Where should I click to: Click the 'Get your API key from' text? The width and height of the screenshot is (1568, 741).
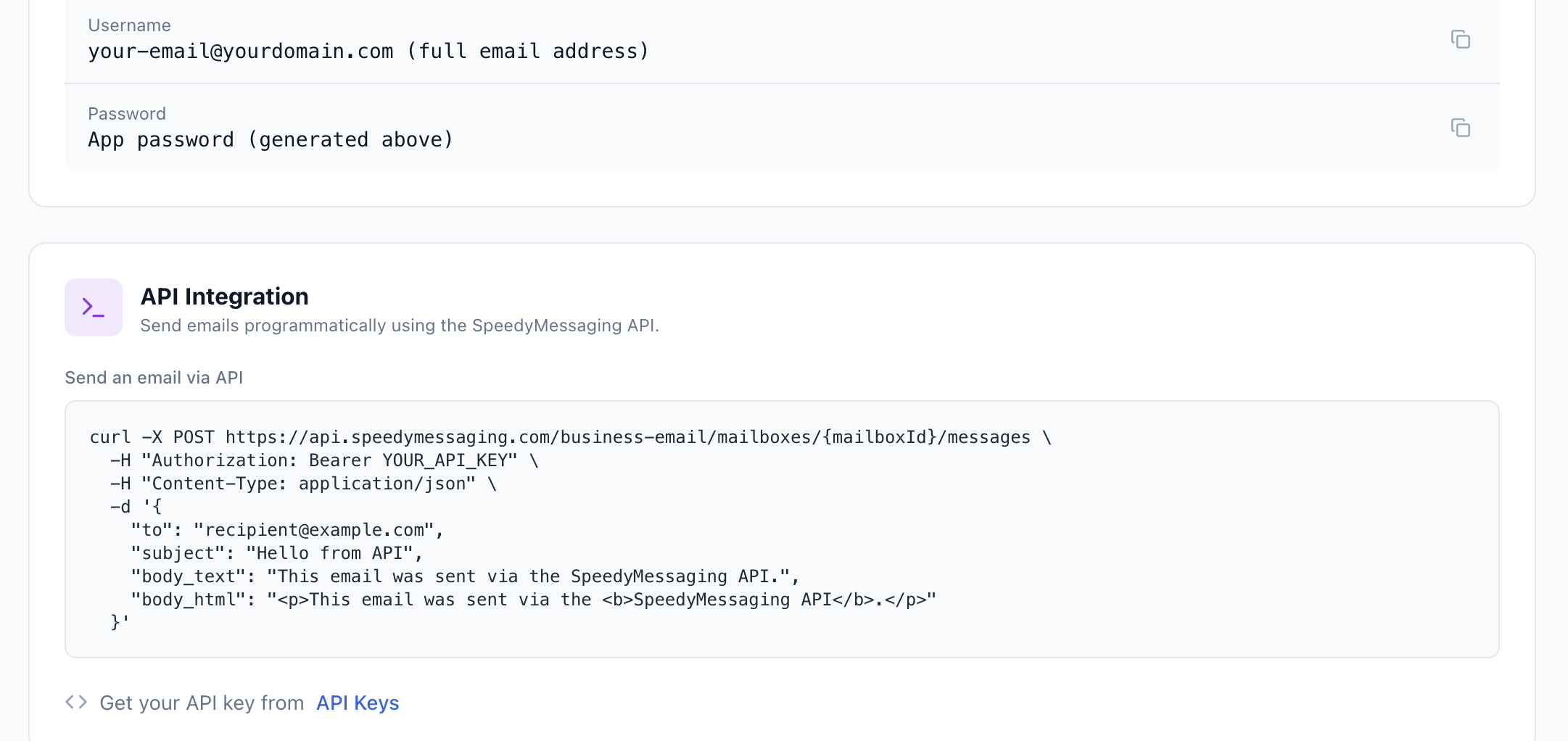click(202, 703)
